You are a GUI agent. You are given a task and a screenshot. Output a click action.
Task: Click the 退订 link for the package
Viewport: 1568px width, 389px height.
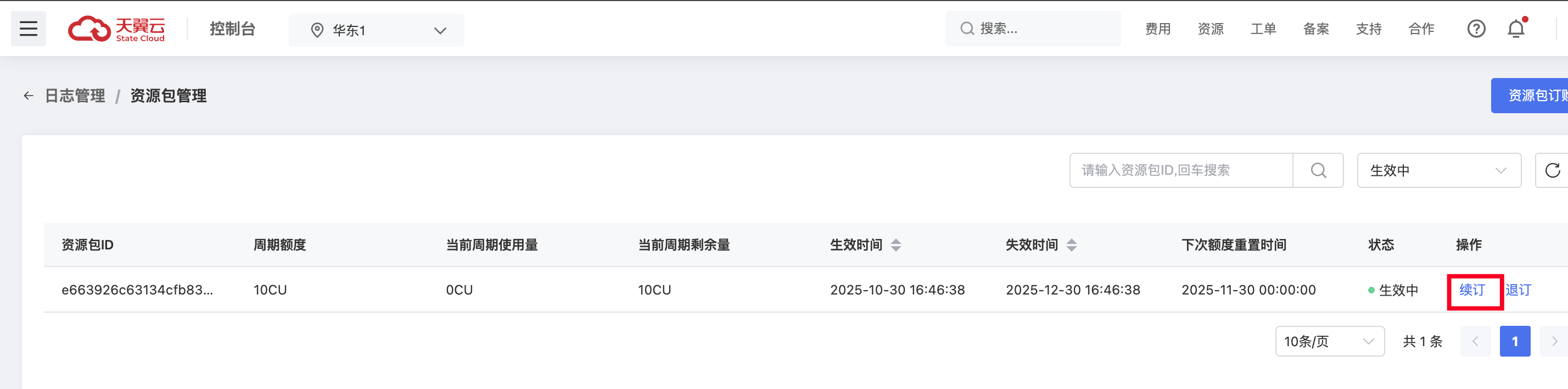tap(1518, 291)
